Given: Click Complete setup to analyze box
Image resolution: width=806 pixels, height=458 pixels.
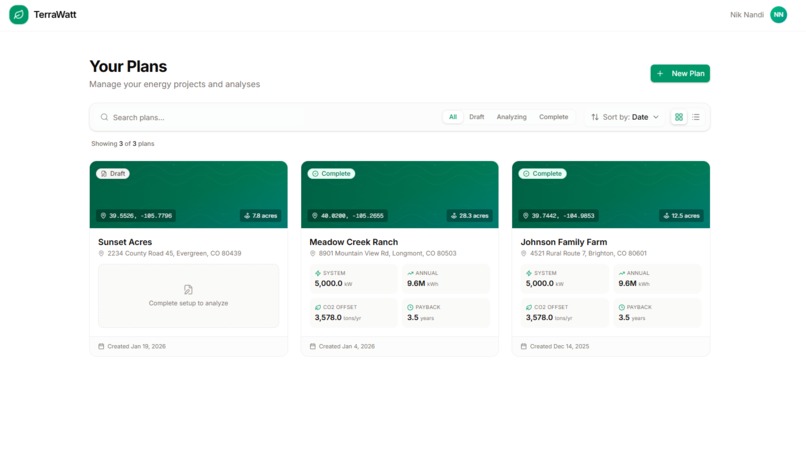Looking at the screenshot, I should [189, 296].
